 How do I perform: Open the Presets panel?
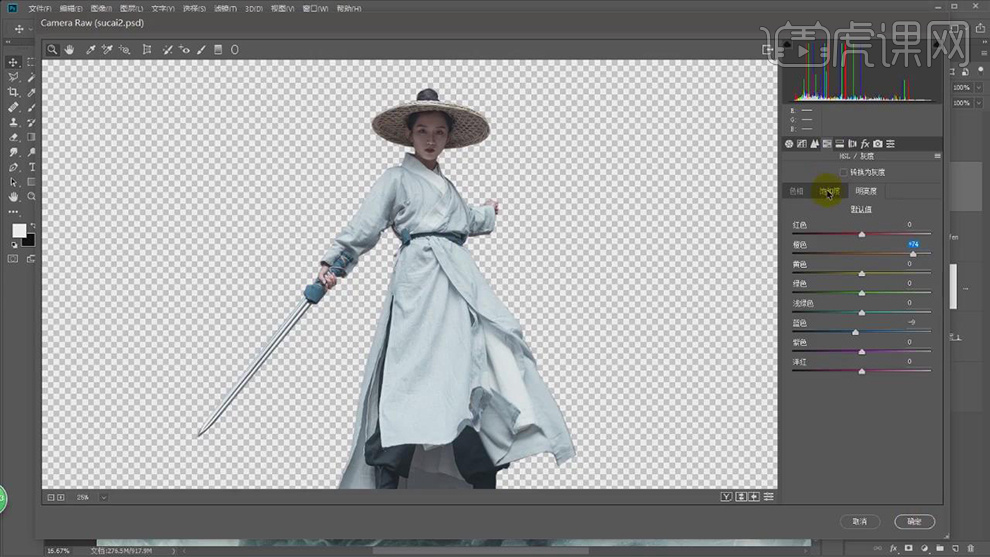[890, 144]
